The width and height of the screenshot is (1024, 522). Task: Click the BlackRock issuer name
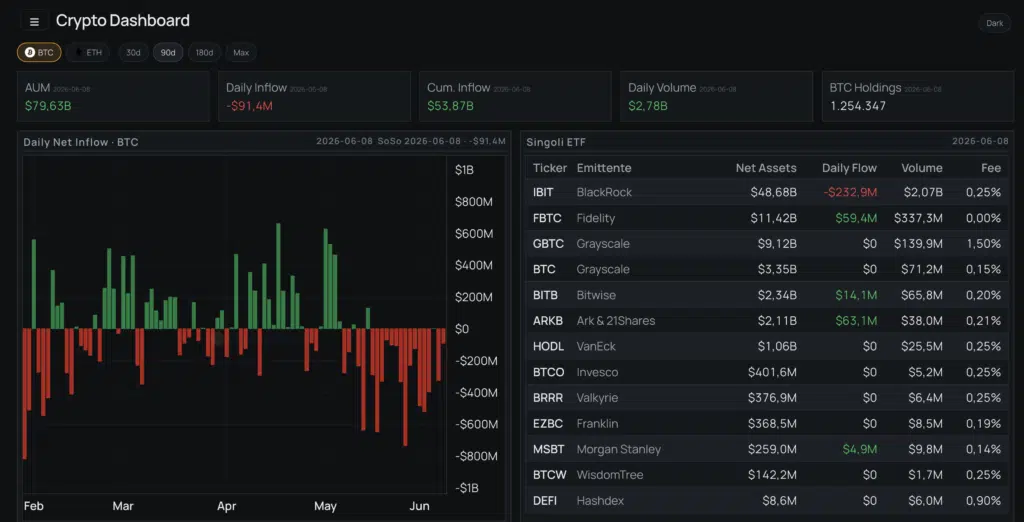click(x=604, y=192)
